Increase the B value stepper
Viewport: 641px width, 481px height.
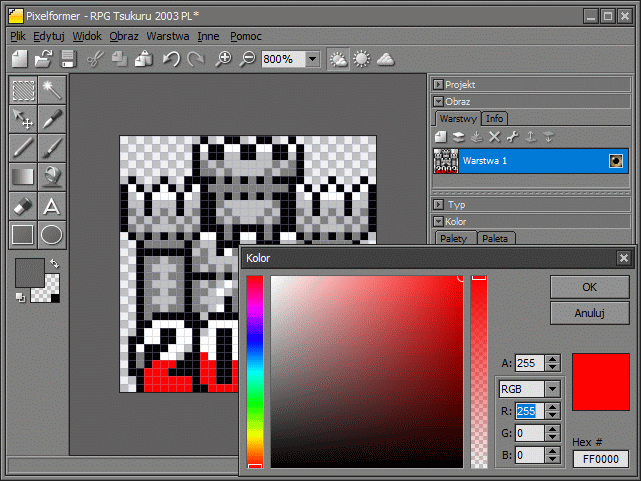(x=553, y=451)
